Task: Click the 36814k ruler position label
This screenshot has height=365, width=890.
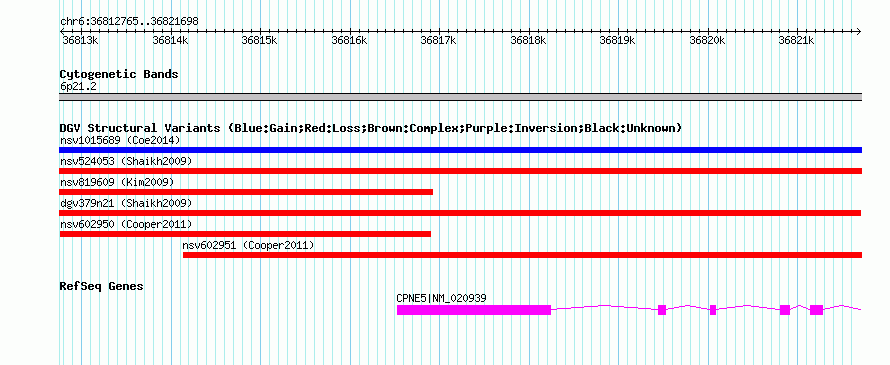Action: pyautogui.click(x=169, y=40)
